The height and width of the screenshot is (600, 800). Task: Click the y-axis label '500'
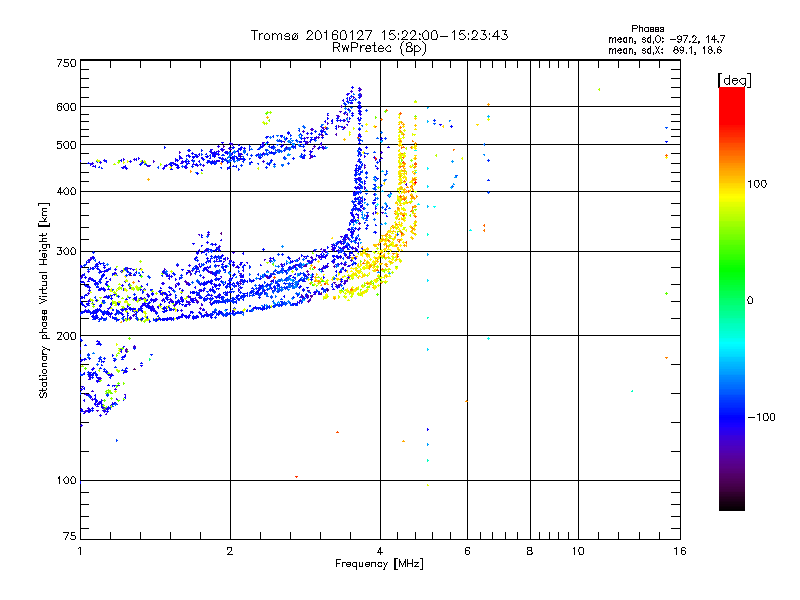66,145
